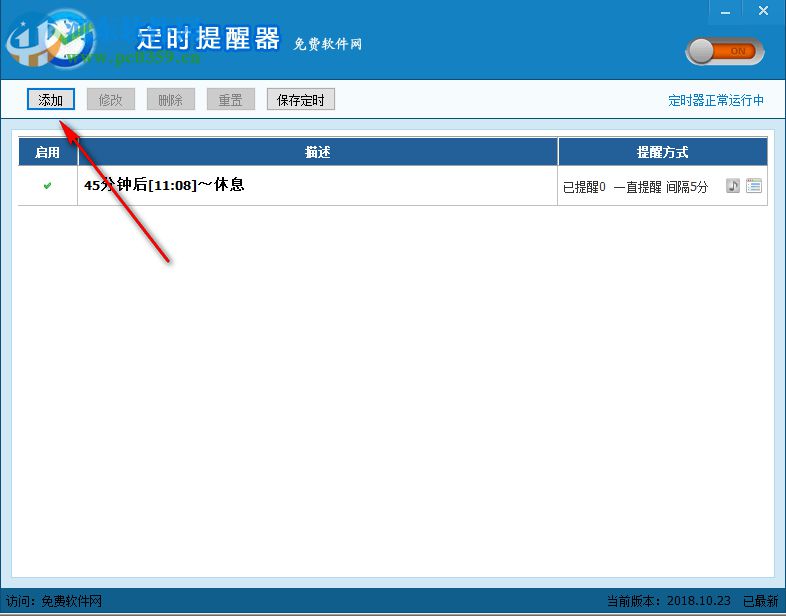The width and height of the screenshot is (786, 616).
Task: Toggle the orange ON timer switch
Action: tap(724, 51)
